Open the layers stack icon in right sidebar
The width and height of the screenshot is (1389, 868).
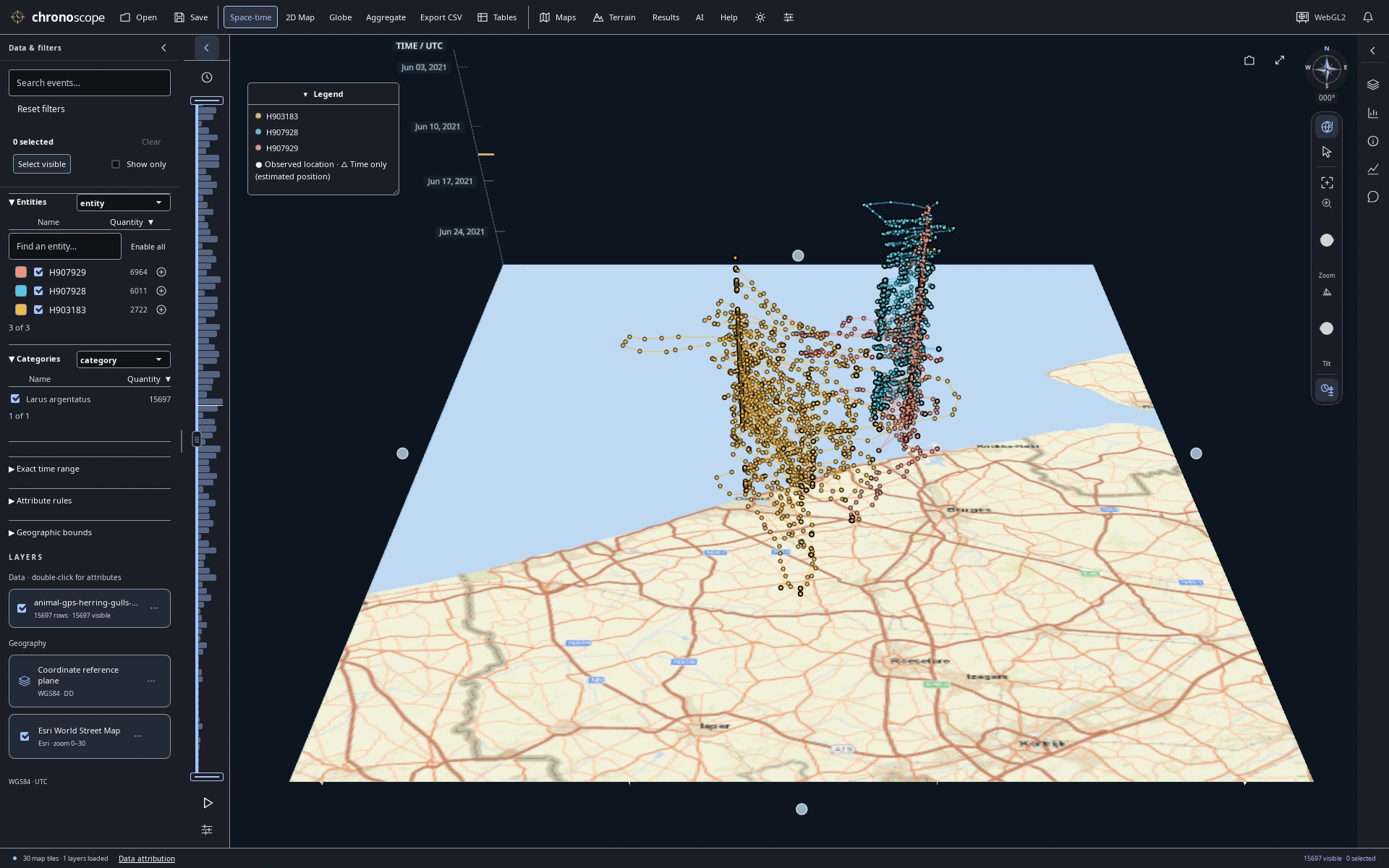tap(1373, 85)
